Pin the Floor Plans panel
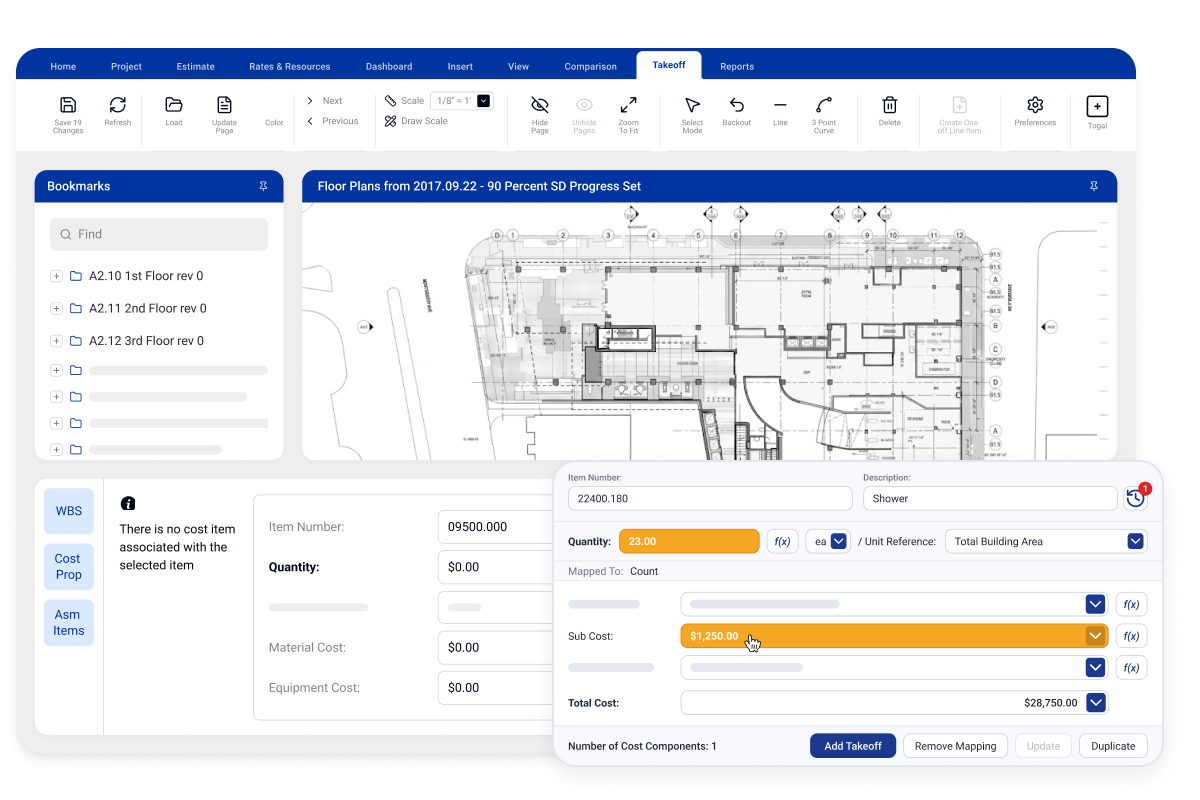The width and height of the screenshot is (1200, 800). click(1094, 186)
